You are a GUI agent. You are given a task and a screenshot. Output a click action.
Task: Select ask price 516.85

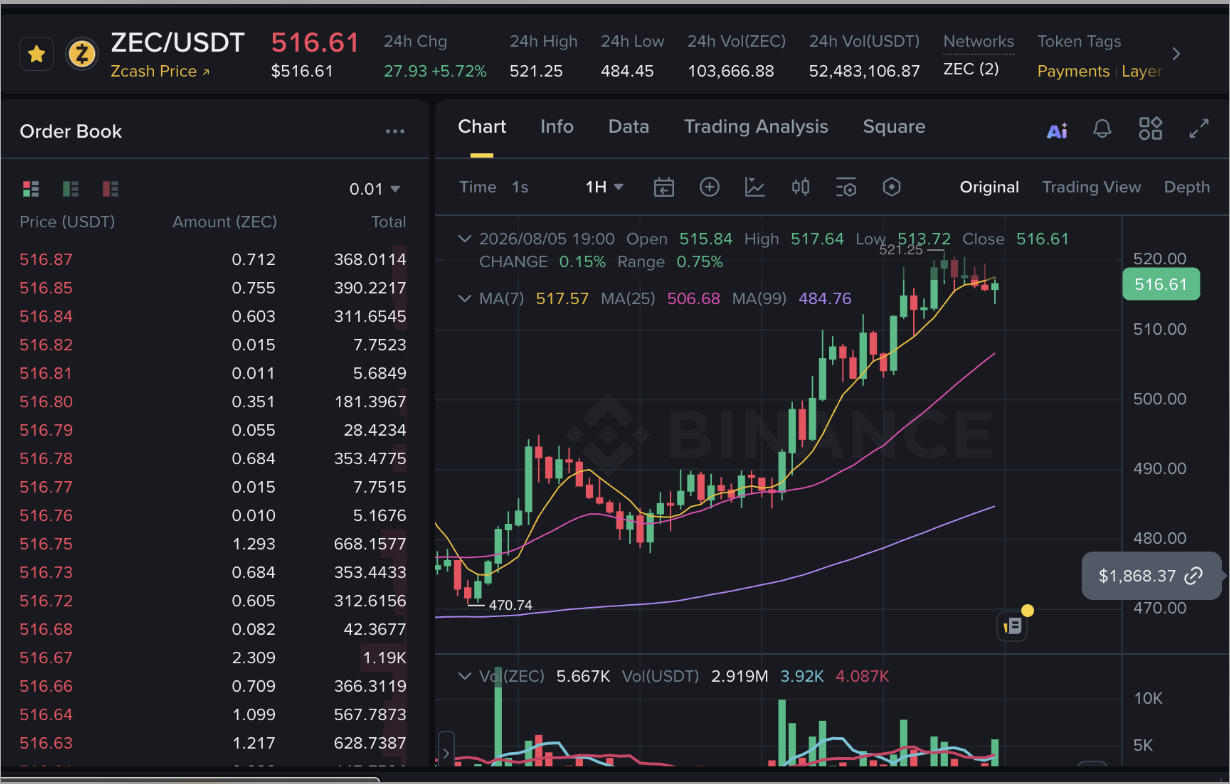(46, 288)
